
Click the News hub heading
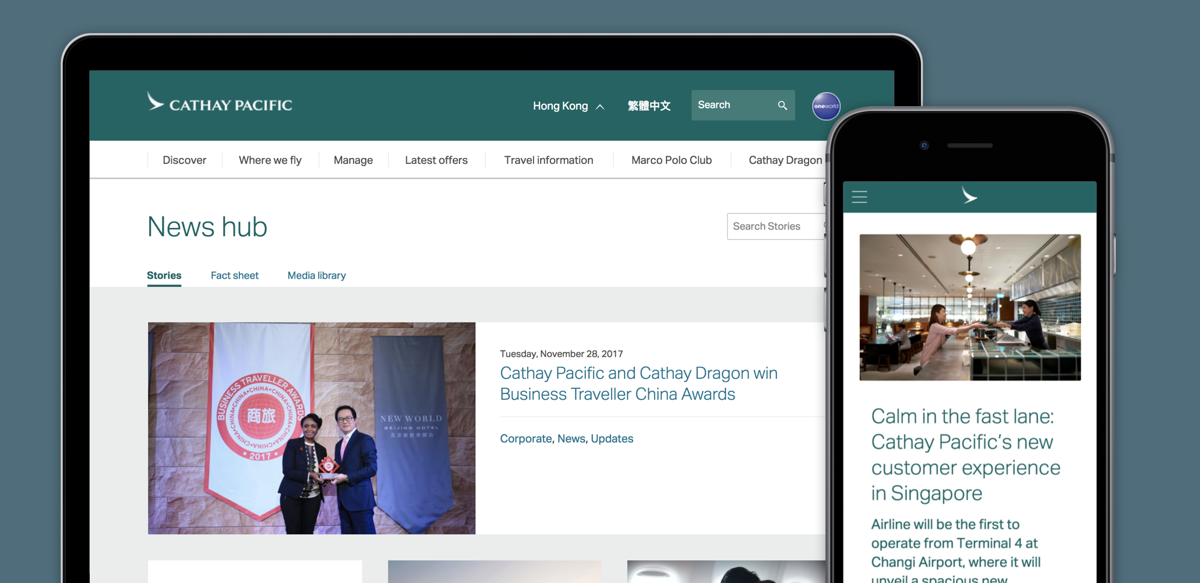[207, 227]
